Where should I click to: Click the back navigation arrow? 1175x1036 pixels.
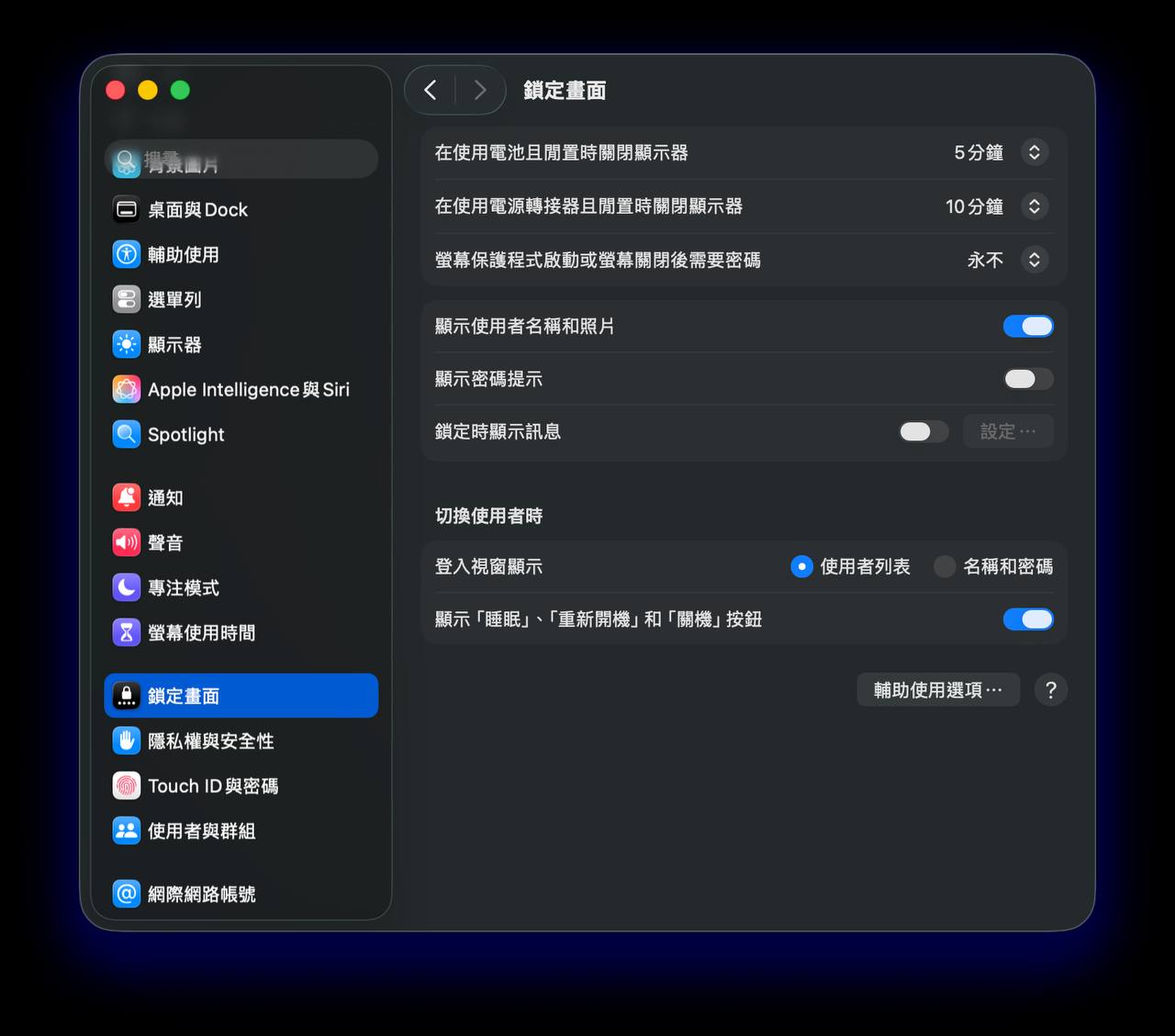point(430,90)
